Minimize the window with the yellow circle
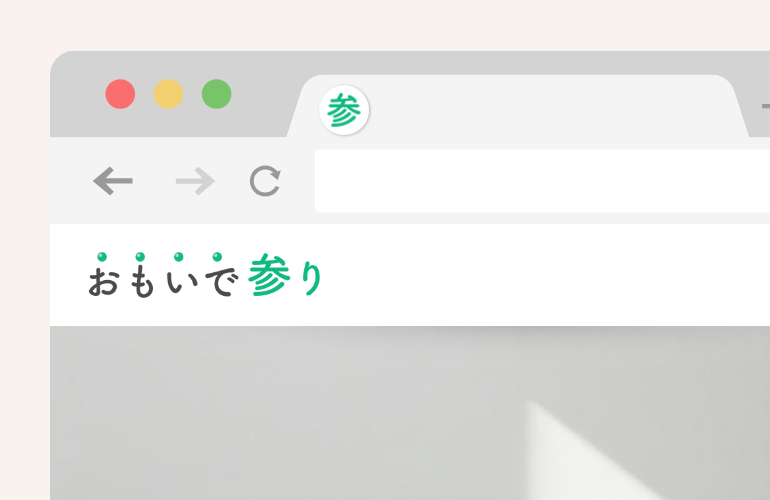Screen dimensions: 770x500 [x=168, y=94]
